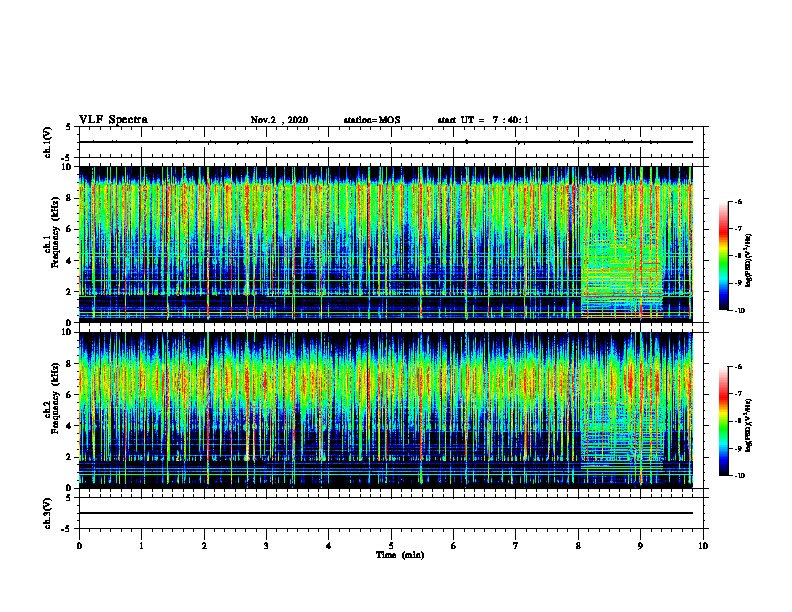Click the "8" tick on the time axis

578,546
